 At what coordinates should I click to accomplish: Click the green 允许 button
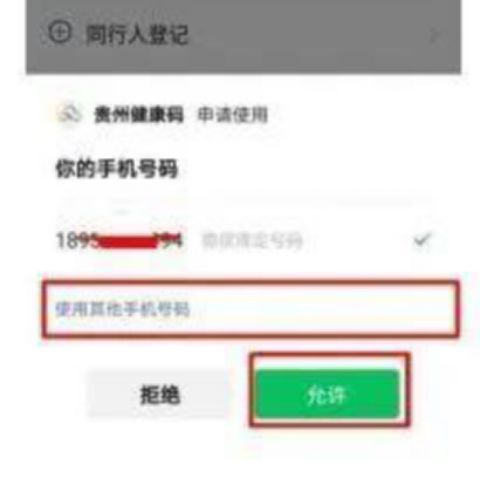point(328,394)
